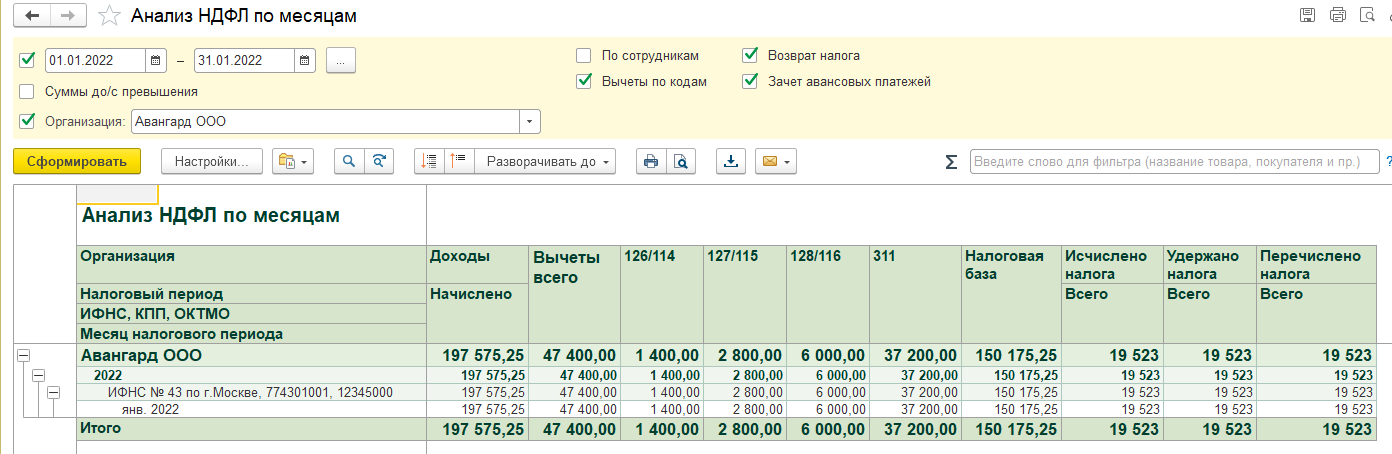This screenshot has height=454, width=1392.
Task: Click the printer icon at top right
Action: tap(1337, 15)
